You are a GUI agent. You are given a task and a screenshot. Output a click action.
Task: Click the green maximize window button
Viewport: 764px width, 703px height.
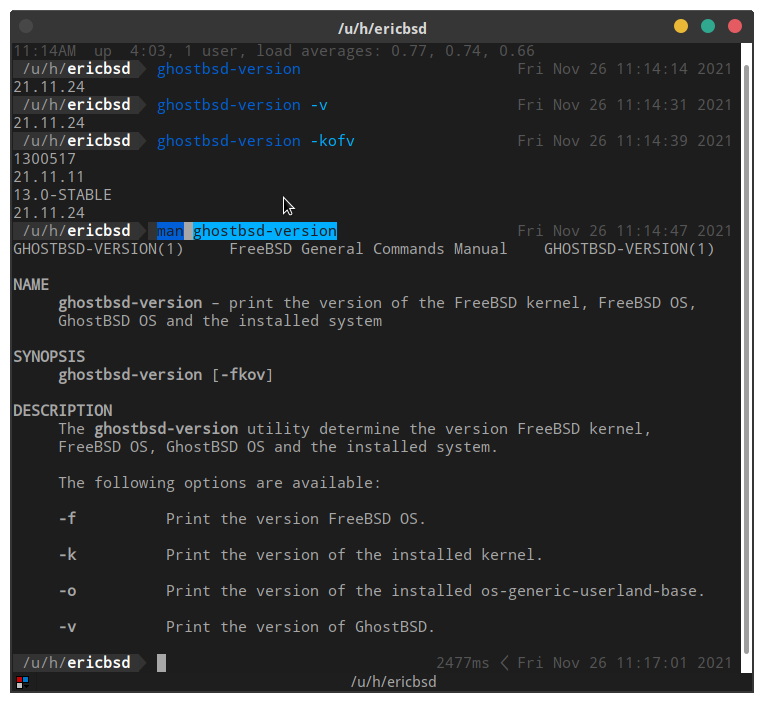[x=708, y=26]
